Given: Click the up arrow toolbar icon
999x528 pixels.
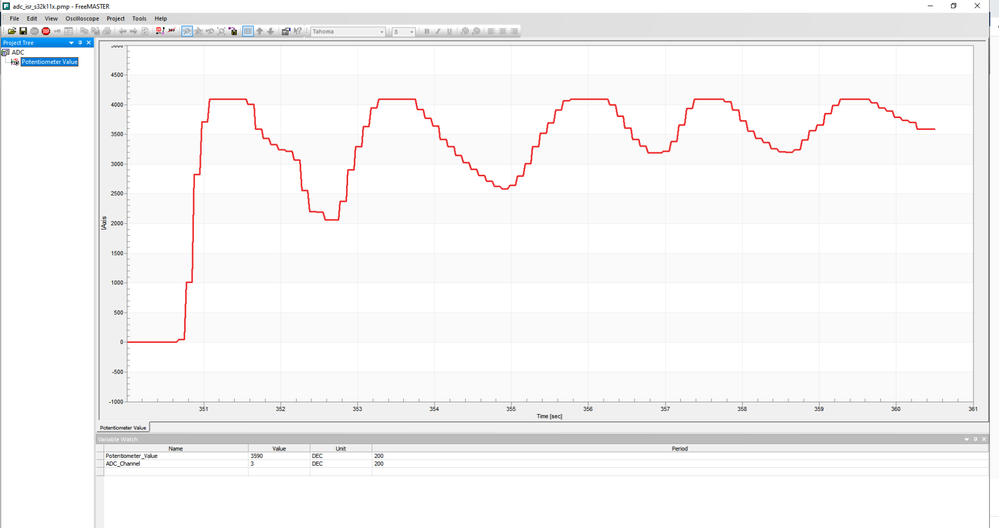Looking at the screenshot, I should tap(259, 31).
